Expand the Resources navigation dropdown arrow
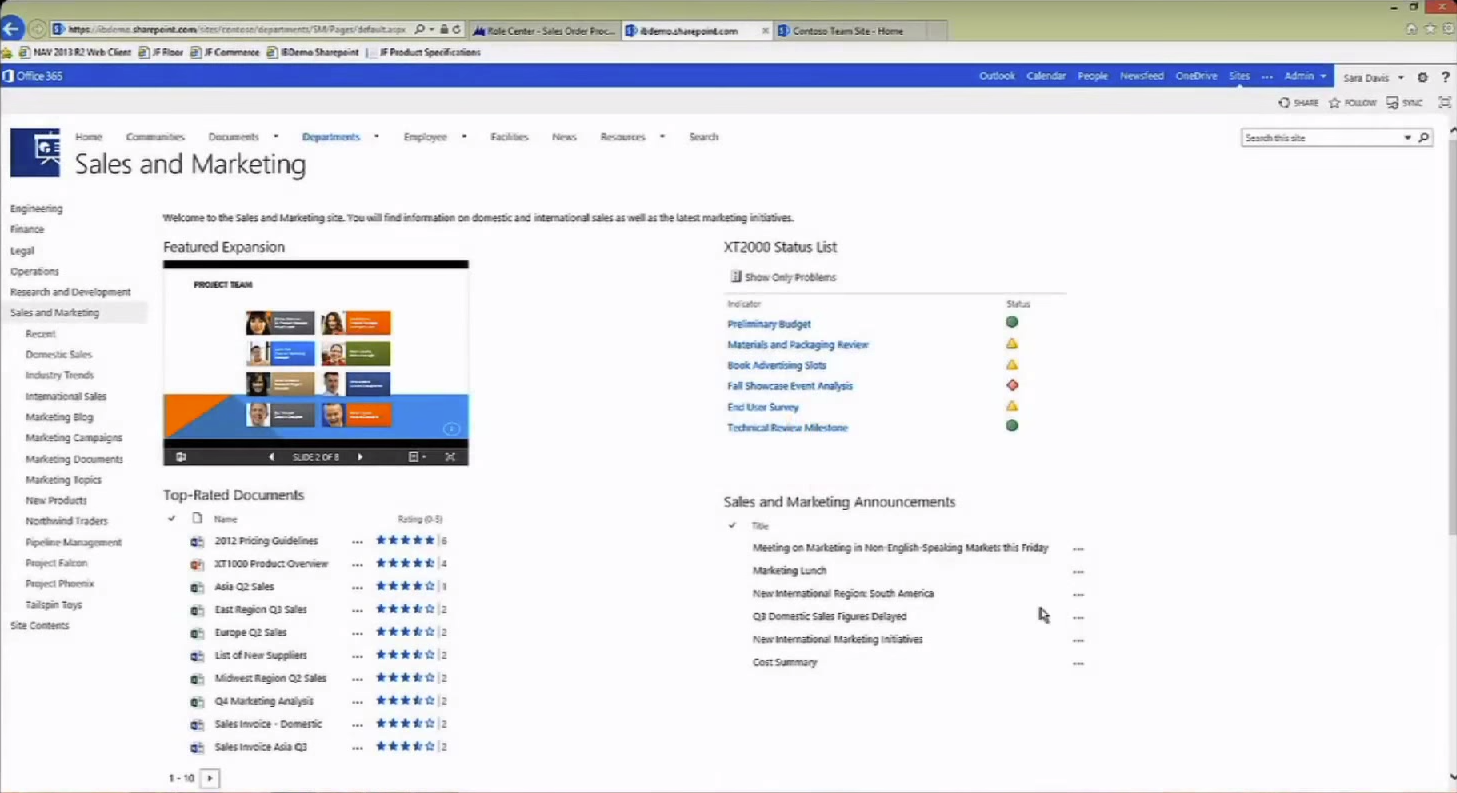 coord(662,137)
